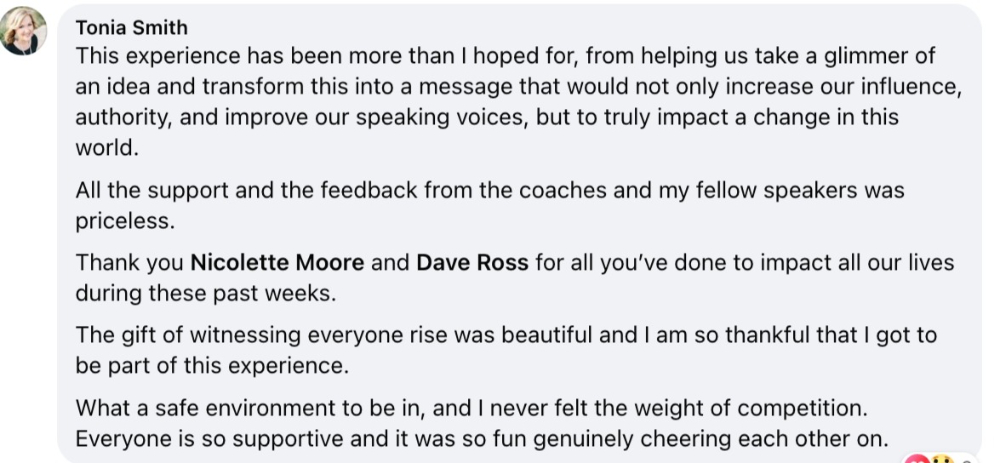This screenshot has height=463, width=1000.
Task: Click 'authority, and improve our speaking voices' line
Action: [487, 118]
